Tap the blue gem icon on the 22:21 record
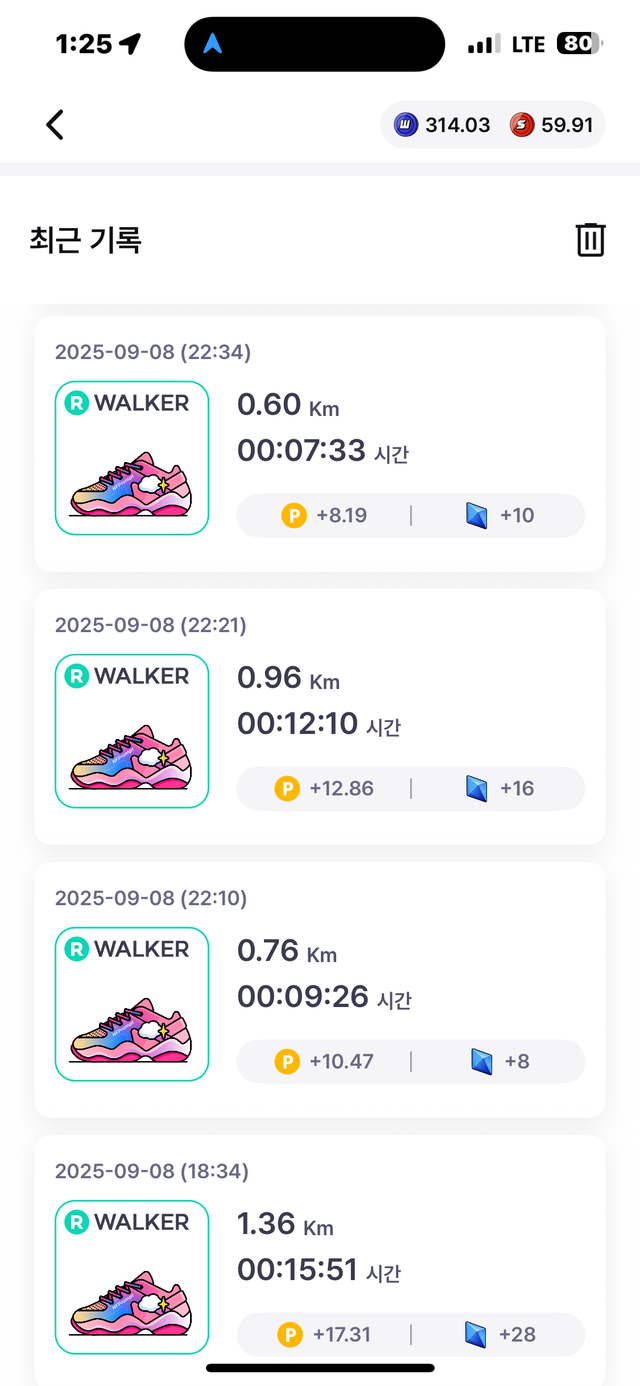 point(478,789)
